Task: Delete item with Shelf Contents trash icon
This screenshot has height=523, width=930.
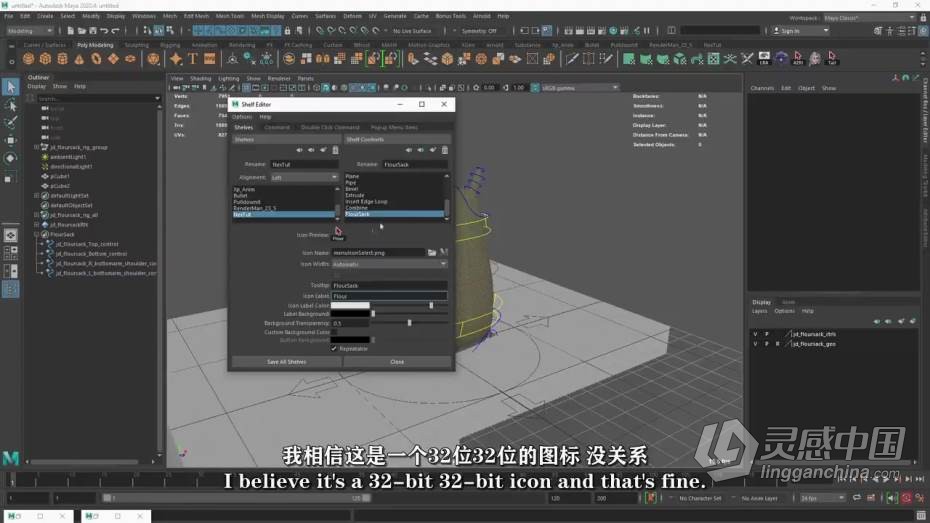Action: click(x=445, y=150)
